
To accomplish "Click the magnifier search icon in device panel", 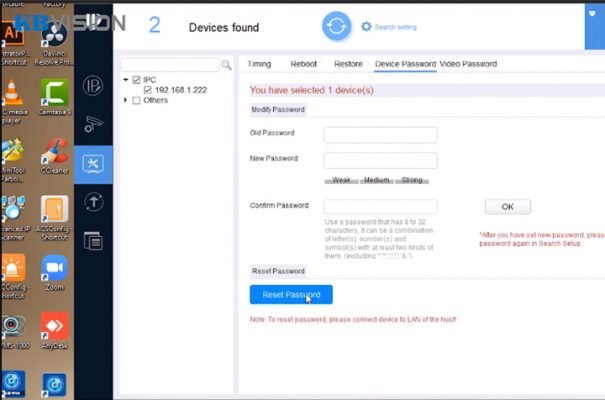I will [x=226, y=65].
